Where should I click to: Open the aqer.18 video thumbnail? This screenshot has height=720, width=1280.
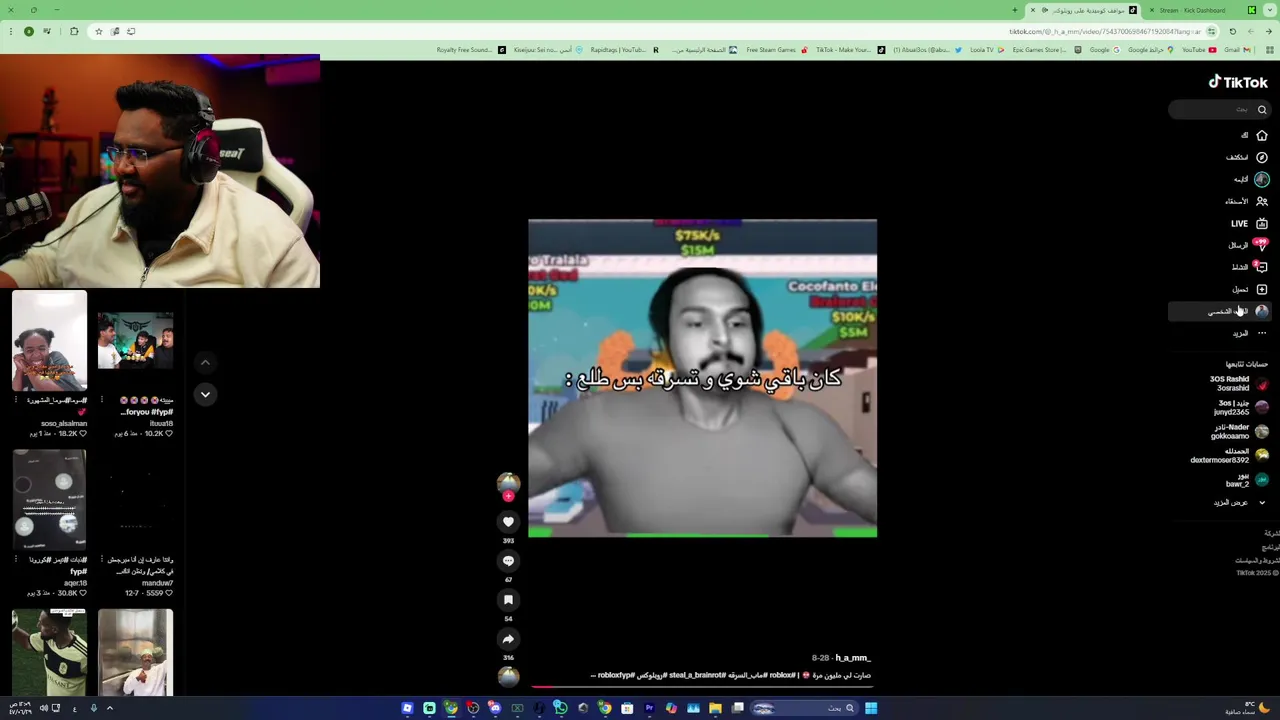[x=49, y=499]
